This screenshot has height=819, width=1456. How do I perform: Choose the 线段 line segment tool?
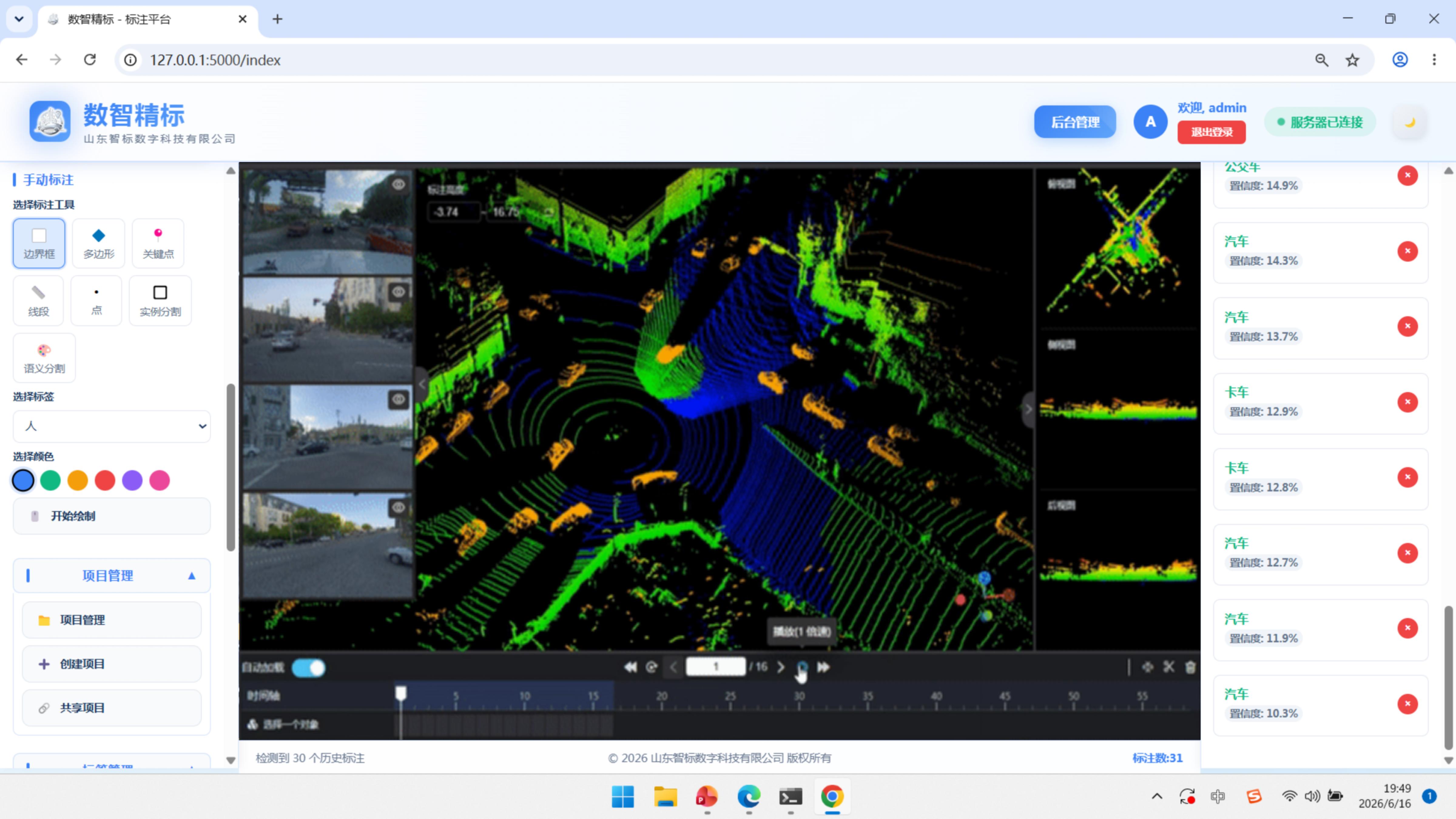pyautogui.click(x=39, y=301)
